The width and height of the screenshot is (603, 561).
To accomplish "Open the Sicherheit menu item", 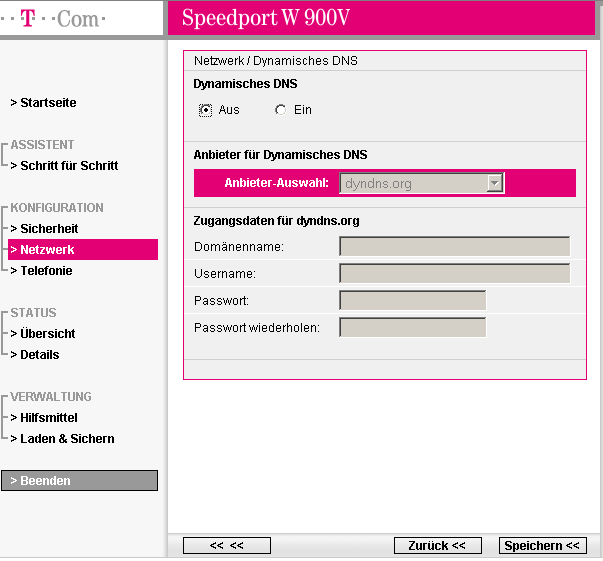I will click(x=44, y=229).
